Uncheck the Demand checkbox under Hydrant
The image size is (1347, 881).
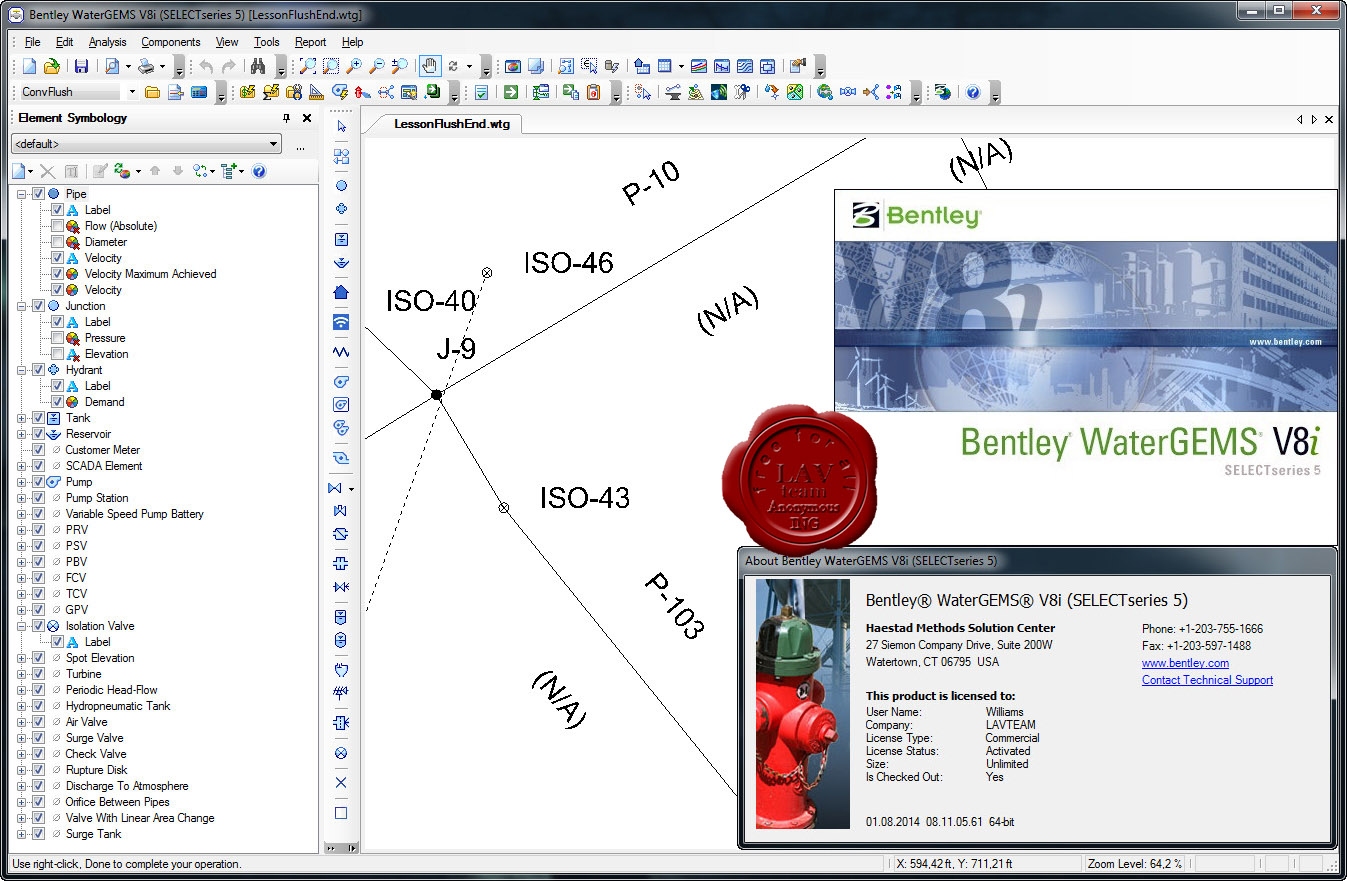click(57, 402)
